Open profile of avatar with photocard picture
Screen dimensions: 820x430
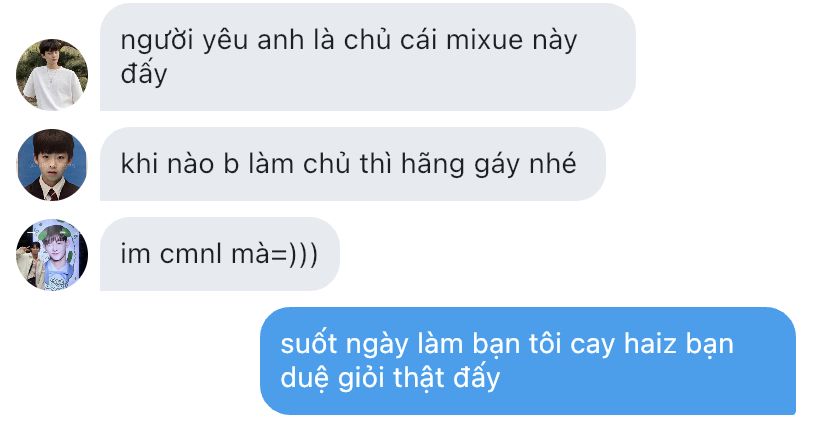52,255
